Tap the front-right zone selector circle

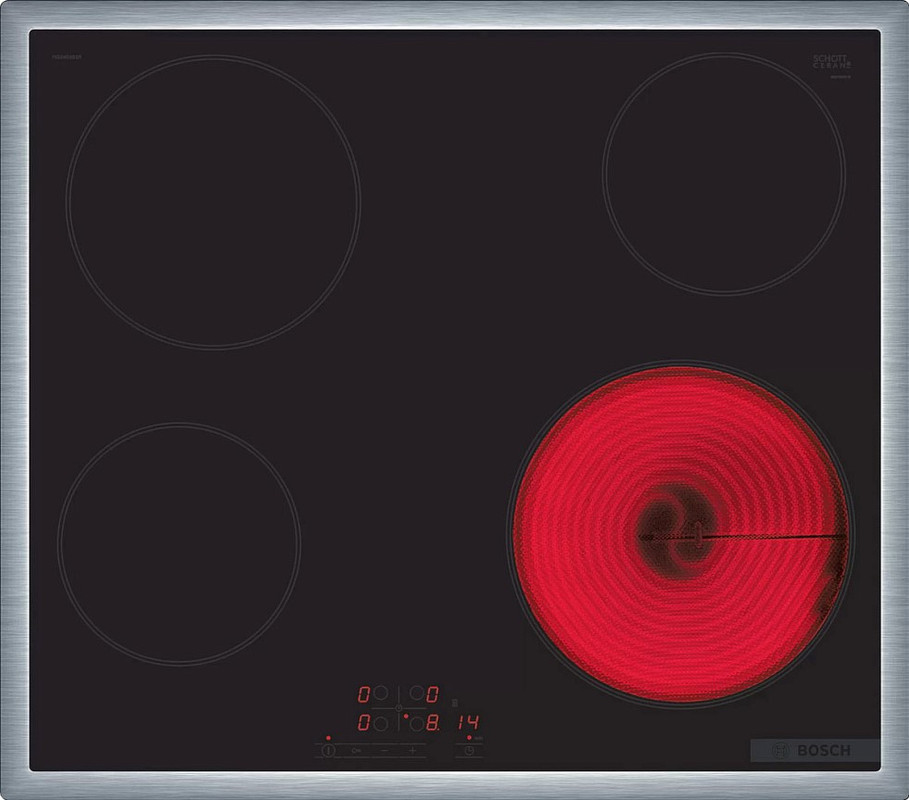pos(415,721)
